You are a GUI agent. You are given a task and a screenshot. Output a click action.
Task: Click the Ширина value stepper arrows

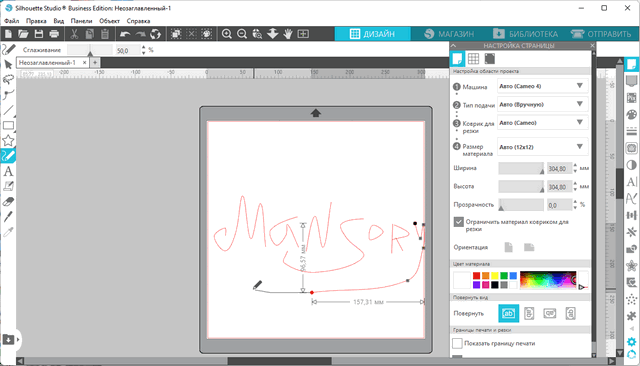pyautogui.click(x=575, y=168)
